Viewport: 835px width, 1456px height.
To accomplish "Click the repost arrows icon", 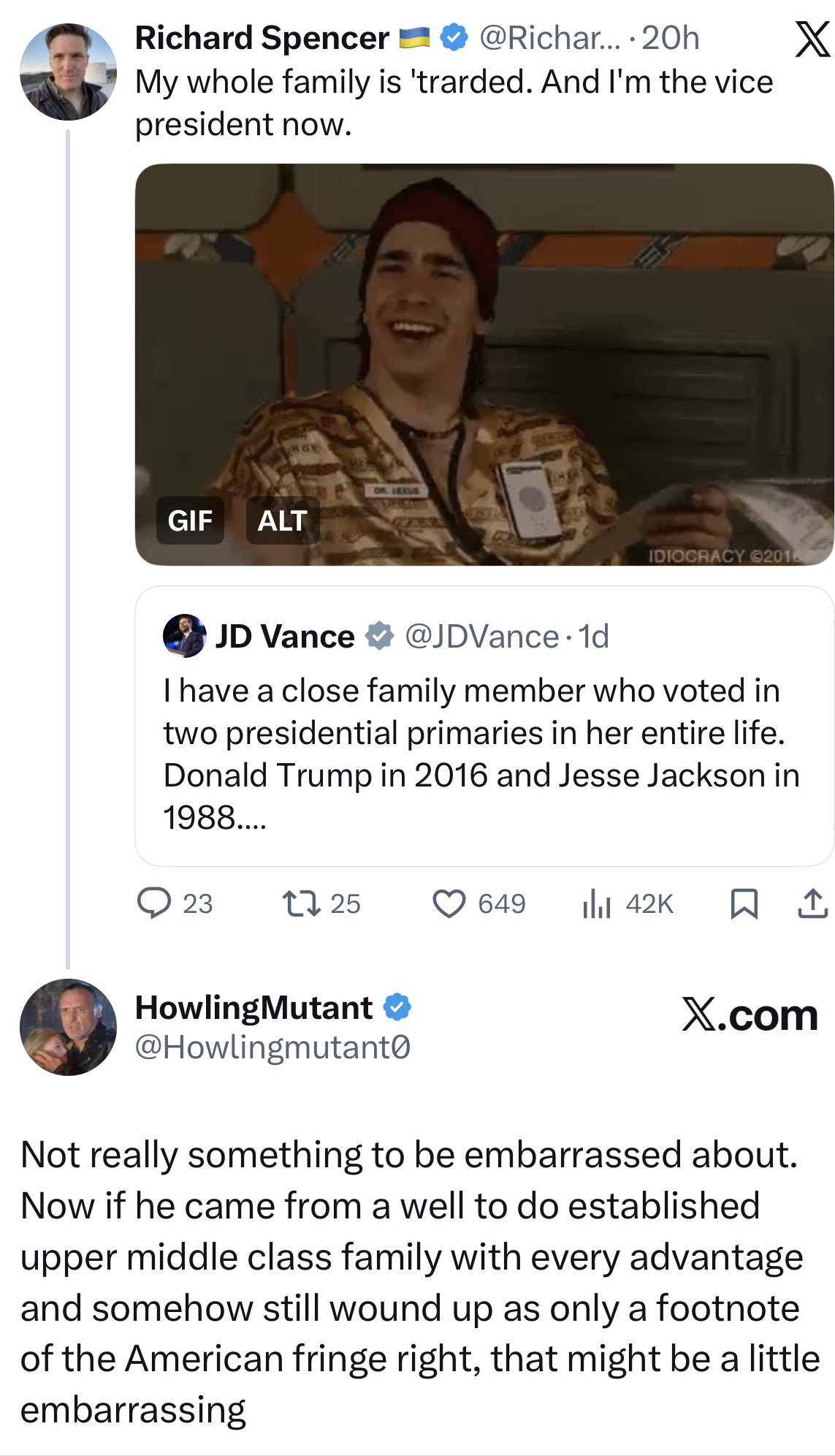I will (x=301, y=903).
